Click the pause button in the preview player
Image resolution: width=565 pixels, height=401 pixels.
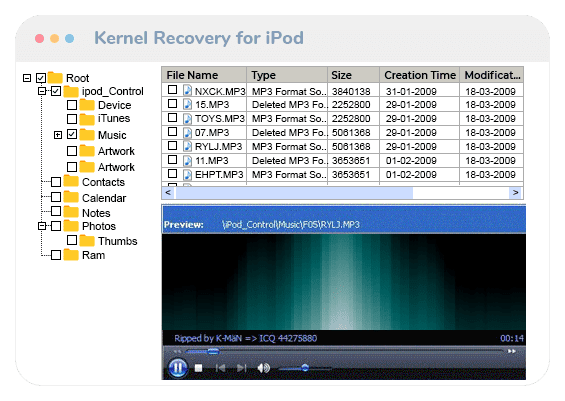(178, 368)
